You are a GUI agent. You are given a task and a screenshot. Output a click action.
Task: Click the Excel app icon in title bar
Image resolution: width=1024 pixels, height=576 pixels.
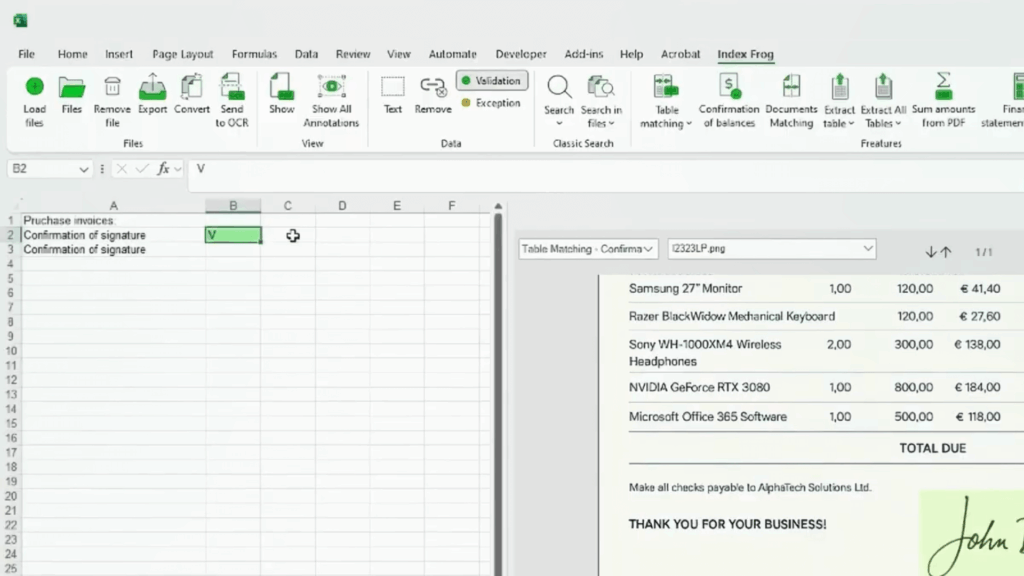[20, 21]
